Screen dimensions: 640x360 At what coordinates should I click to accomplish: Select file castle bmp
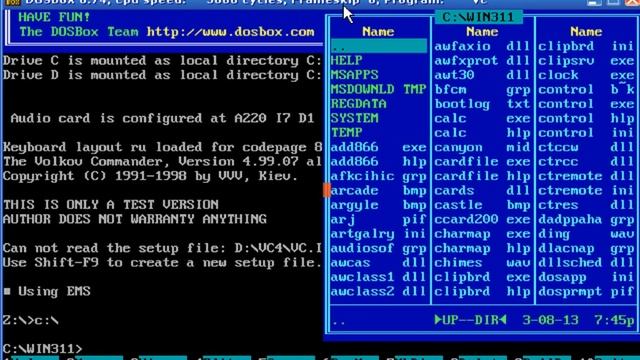482,205
